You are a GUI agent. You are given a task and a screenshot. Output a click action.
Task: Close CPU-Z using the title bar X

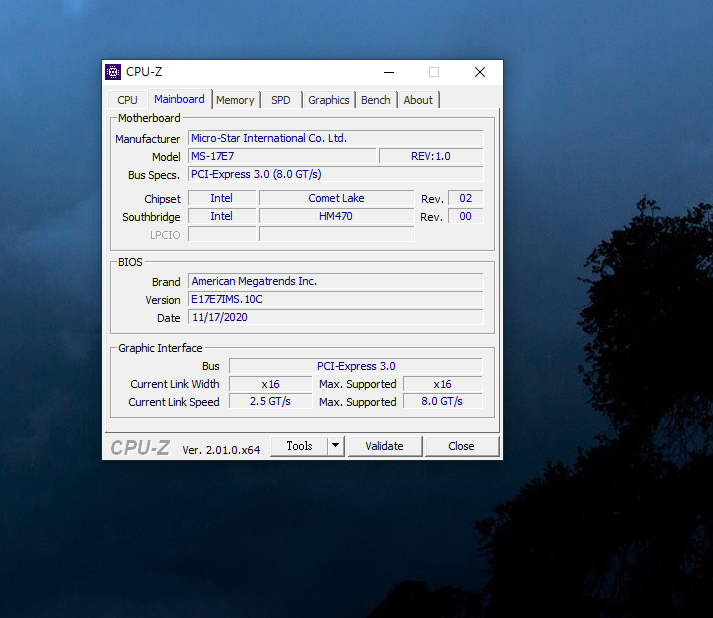coord(480,72)
